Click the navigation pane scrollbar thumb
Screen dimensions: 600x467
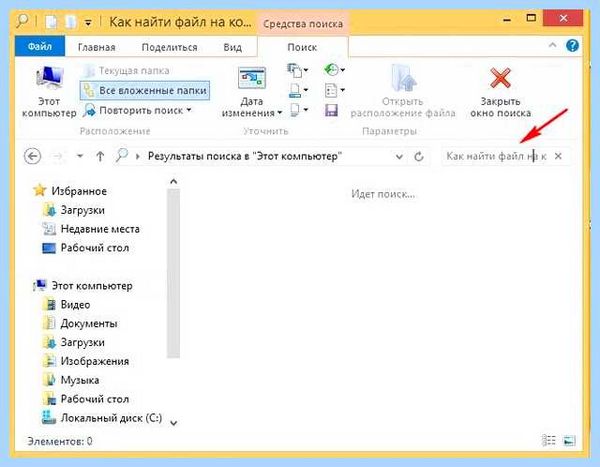[173, 273]
